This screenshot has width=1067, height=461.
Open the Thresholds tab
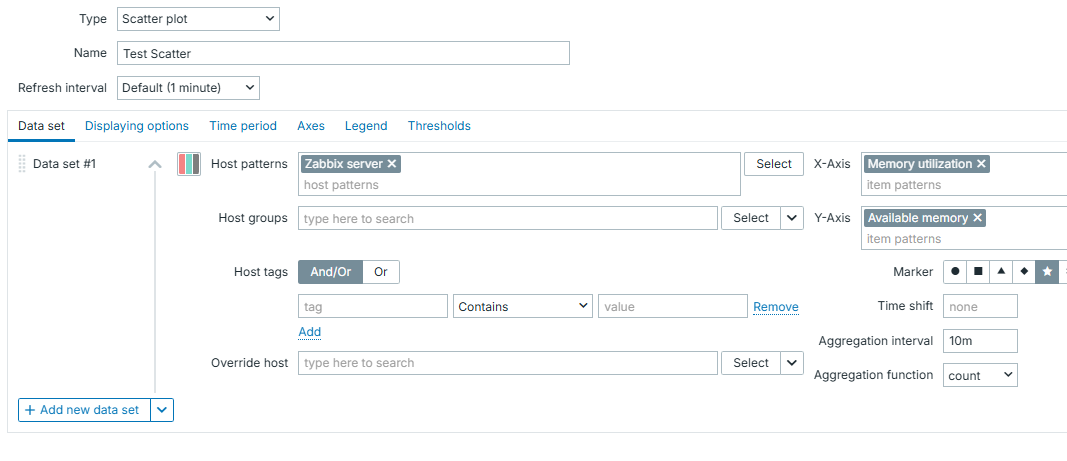coord(439,126)
